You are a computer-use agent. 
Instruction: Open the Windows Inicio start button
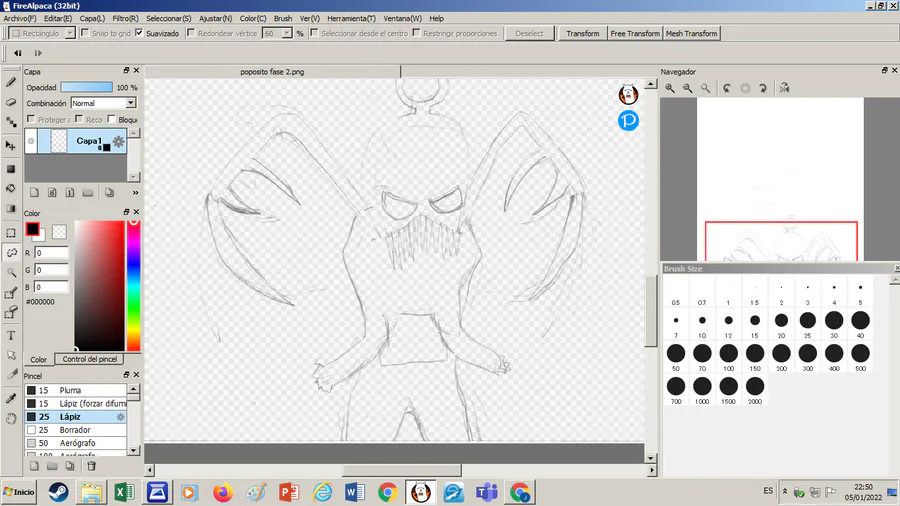coord(19,492)
